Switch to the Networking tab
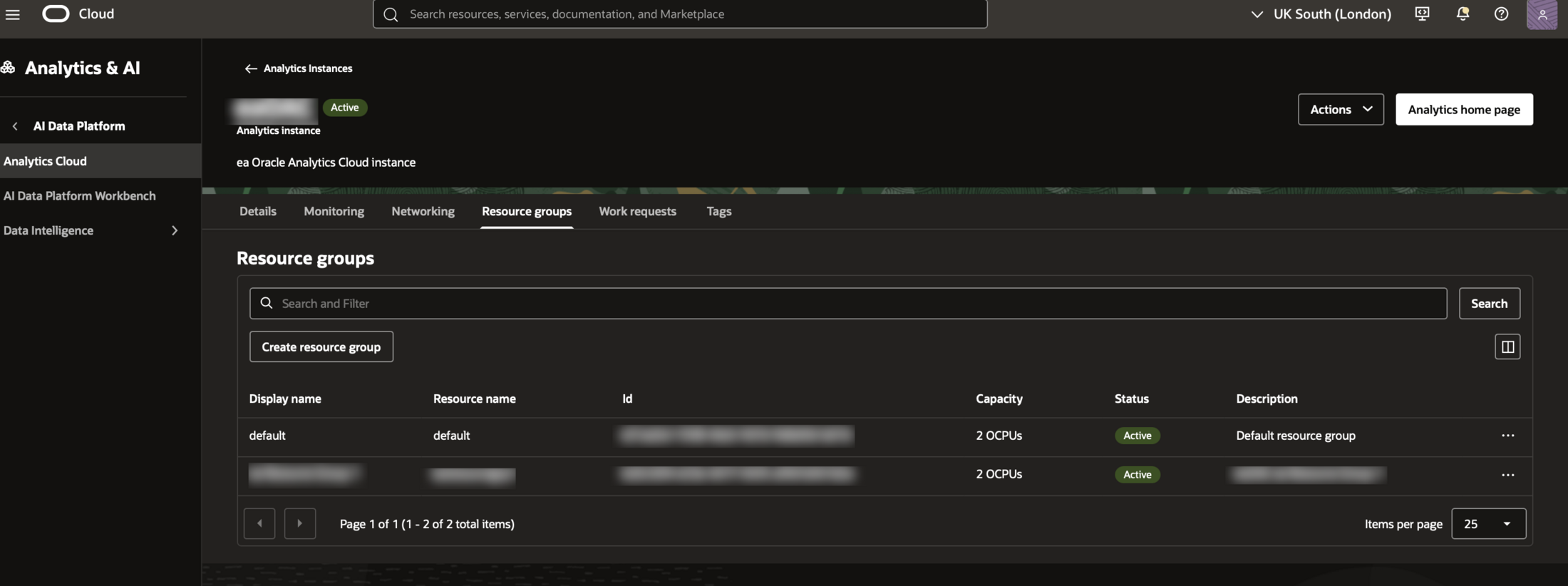 click(423, 211)
